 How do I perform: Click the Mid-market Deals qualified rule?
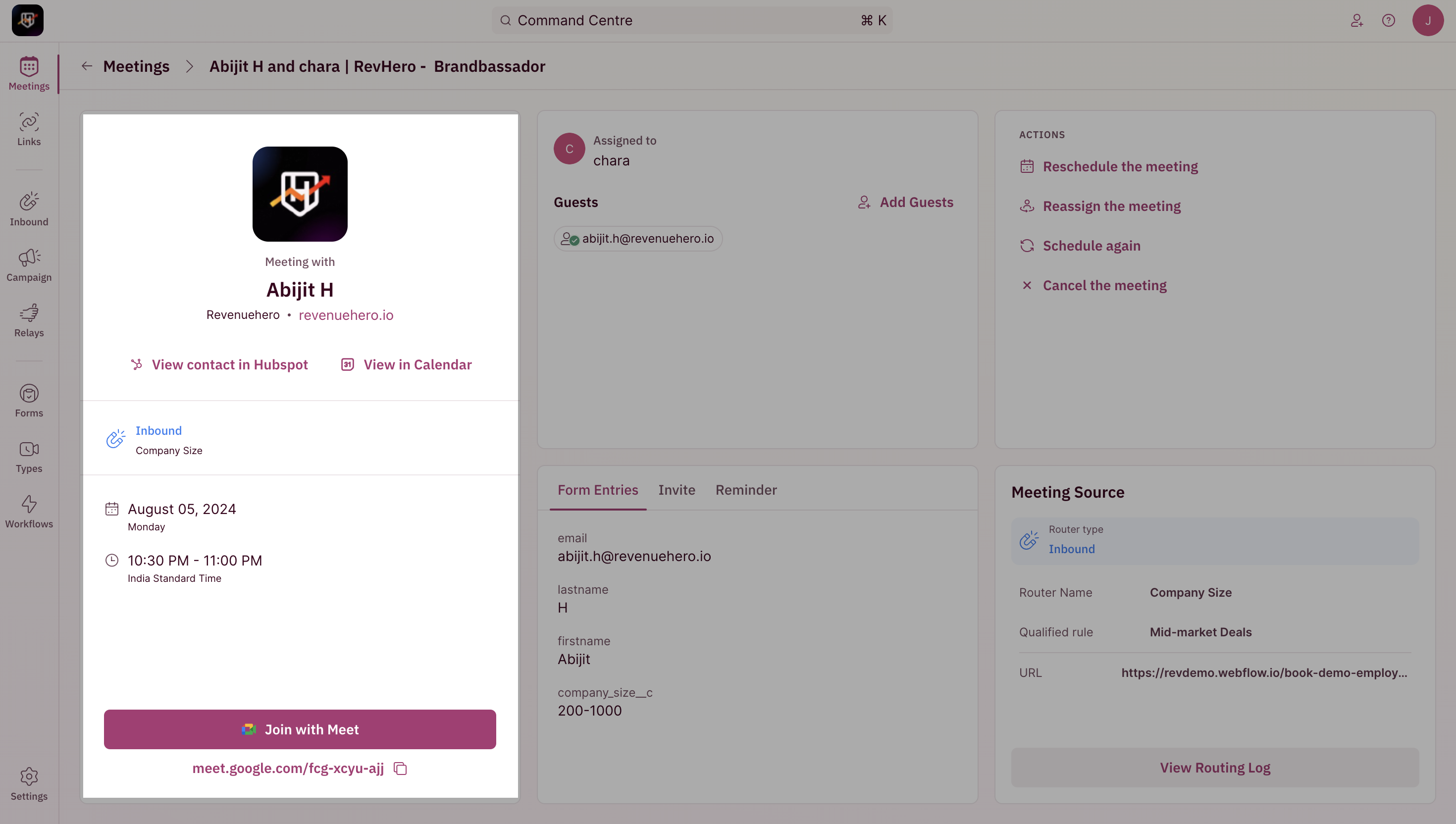pyautogui.click(x=1200, y=632)
